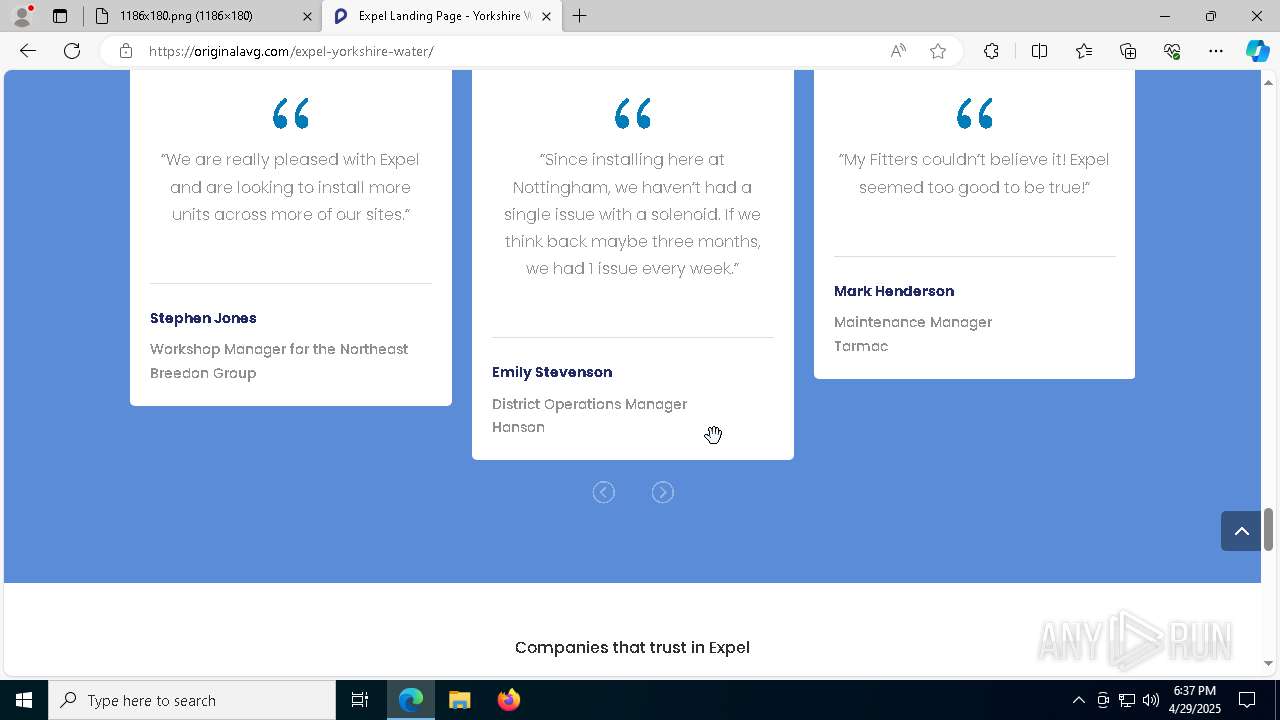Click the quote icon above Emily Stevenson testimonial
This screenshot has width=1280, height=720.
coord(633,114)
